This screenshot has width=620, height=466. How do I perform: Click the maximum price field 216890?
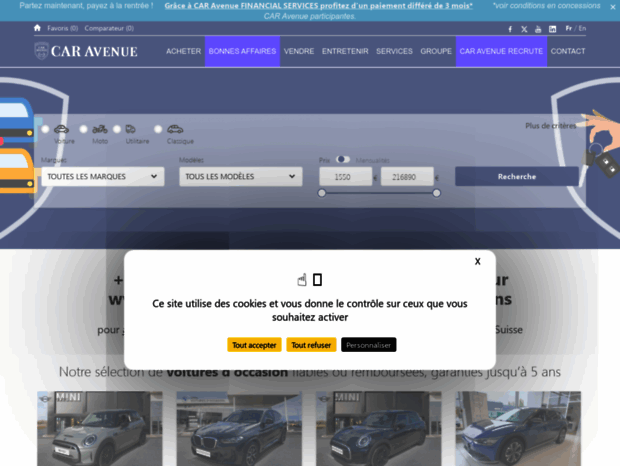[x=407, y=177]
